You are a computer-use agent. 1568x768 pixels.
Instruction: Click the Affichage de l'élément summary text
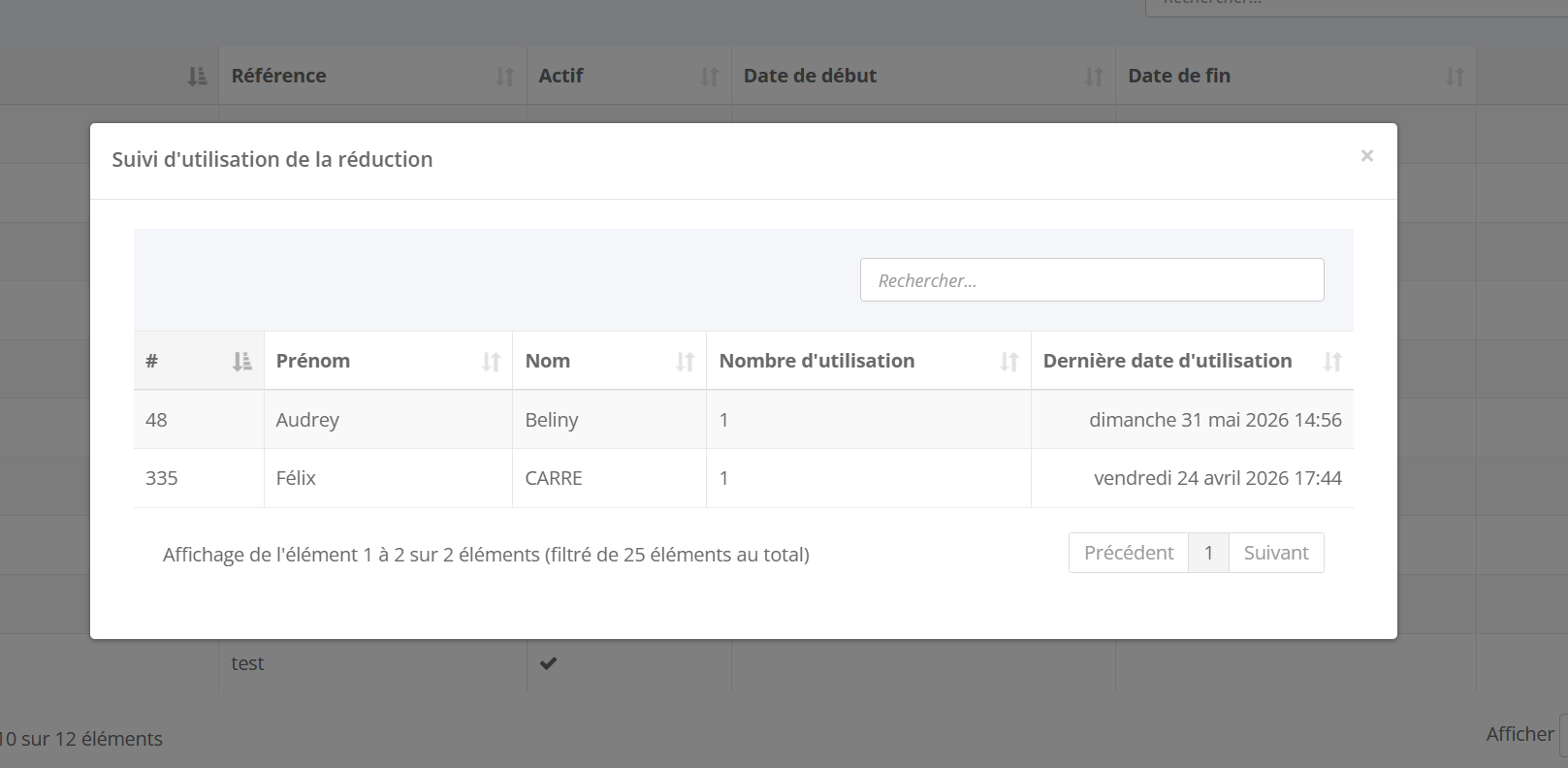(x=486, y=555)
